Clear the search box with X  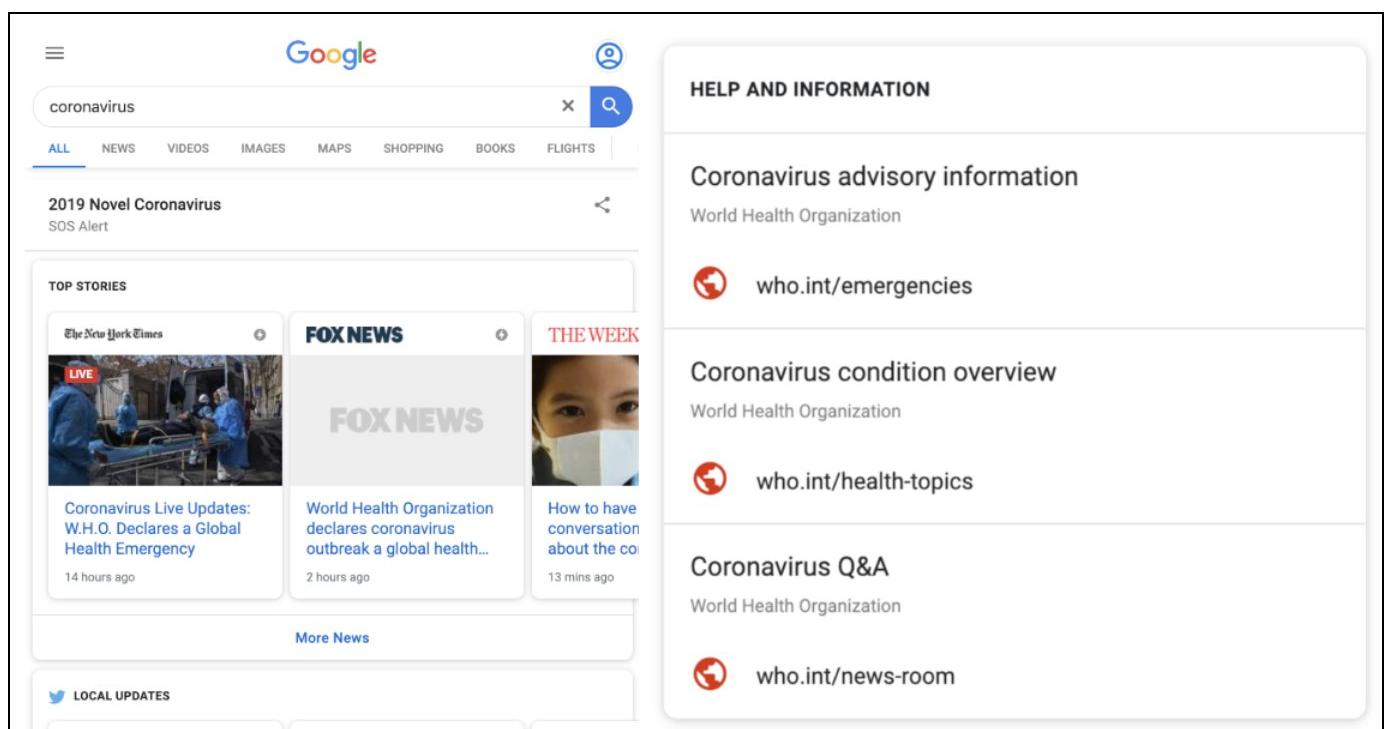pyautogui.click(x=568, y=106)
